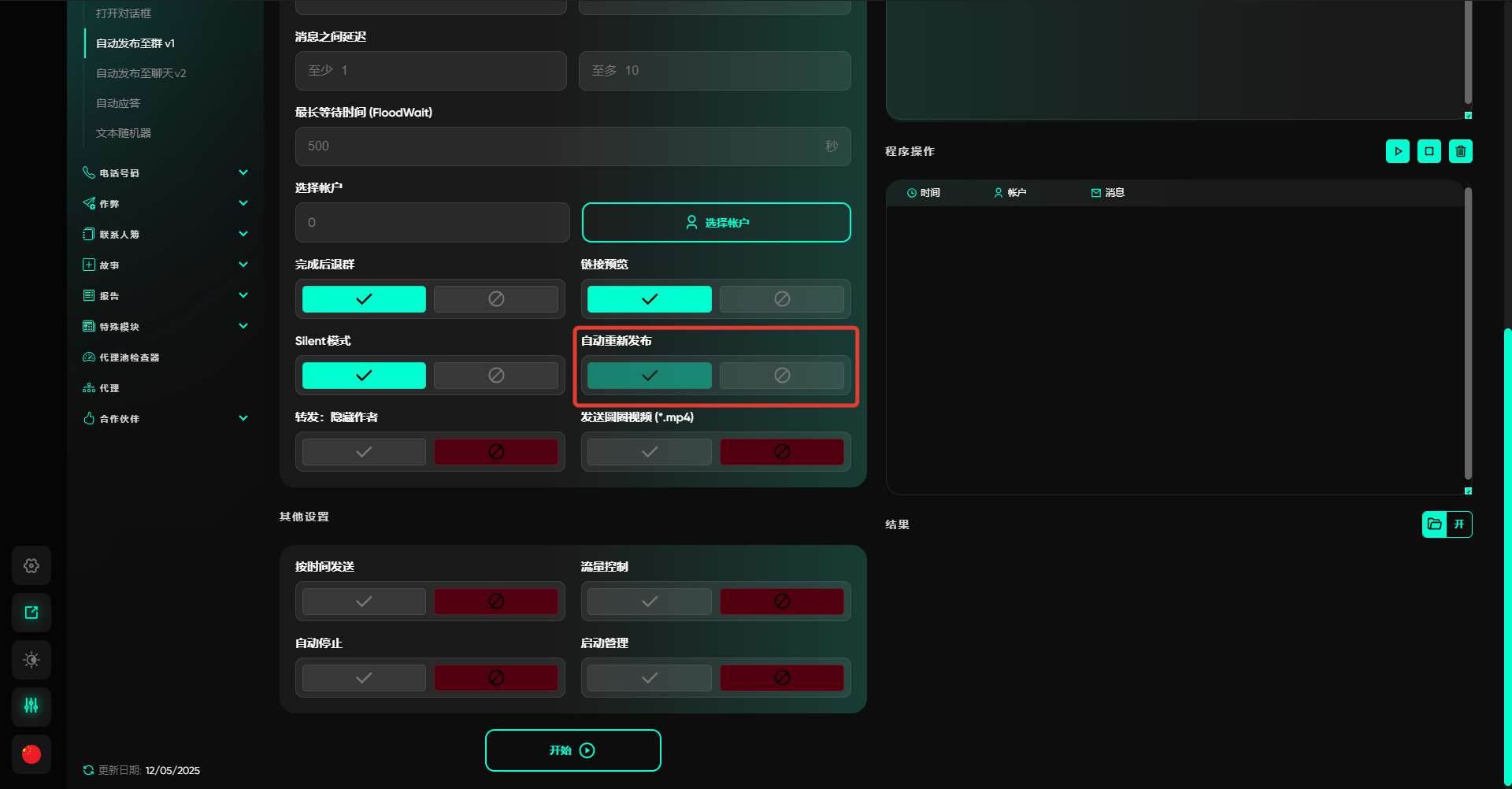Click the trash icon to clear log

click(1460, 151)
